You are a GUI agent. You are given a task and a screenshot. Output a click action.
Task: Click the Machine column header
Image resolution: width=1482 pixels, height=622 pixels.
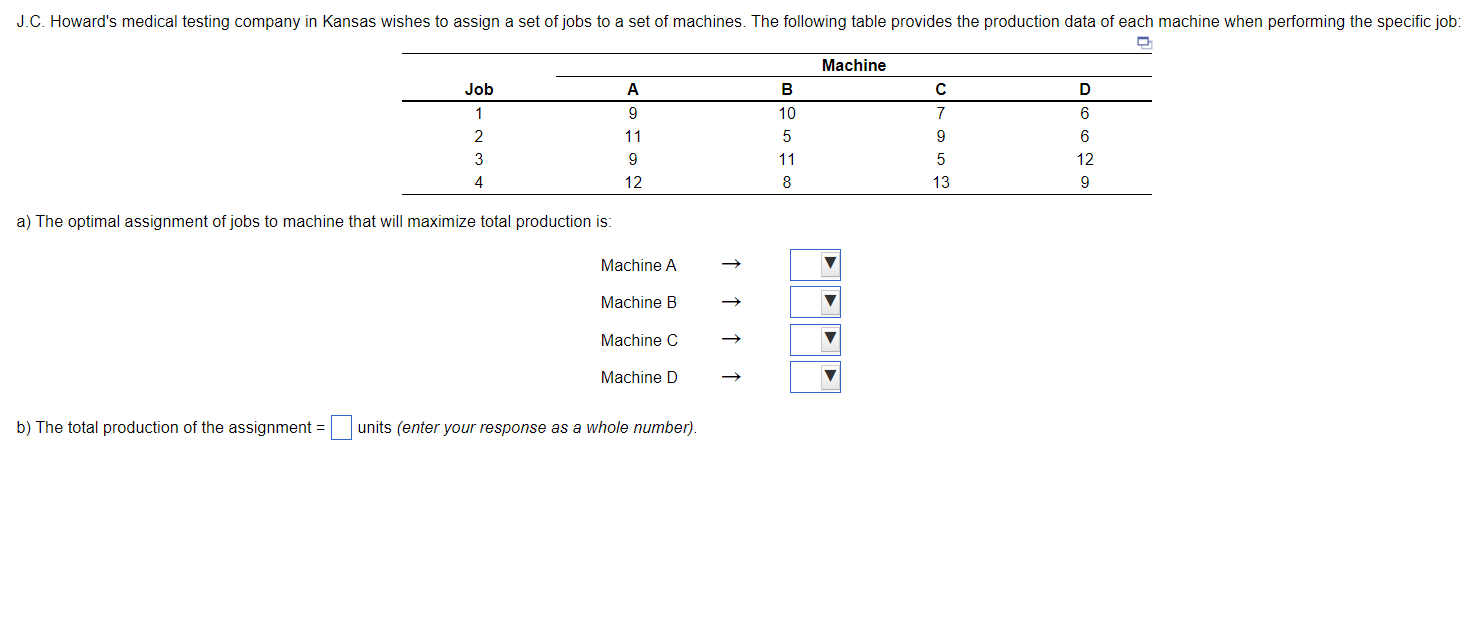(x=854, y=65)
